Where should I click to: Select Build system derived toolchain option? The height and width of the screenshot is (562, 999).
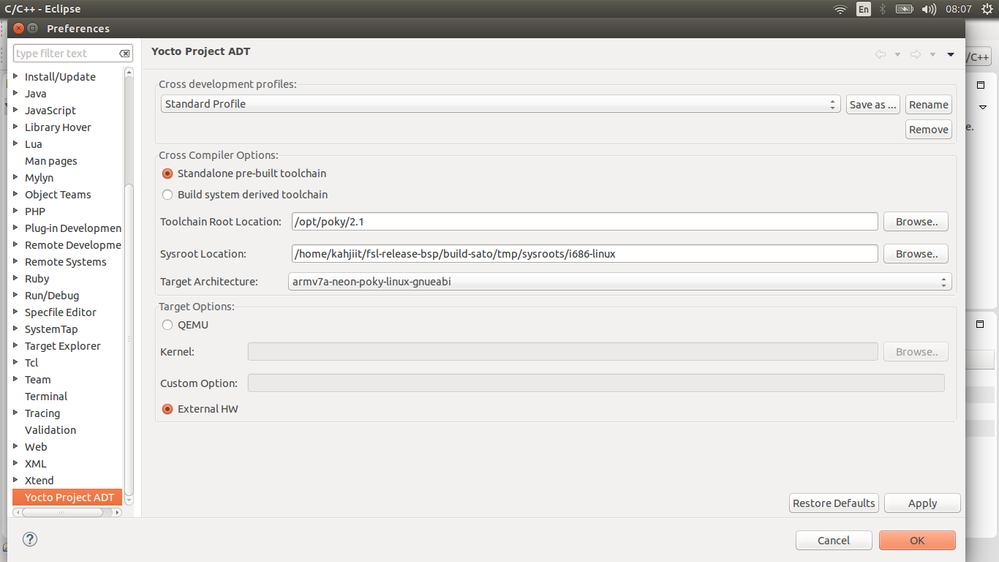point(168,194)
